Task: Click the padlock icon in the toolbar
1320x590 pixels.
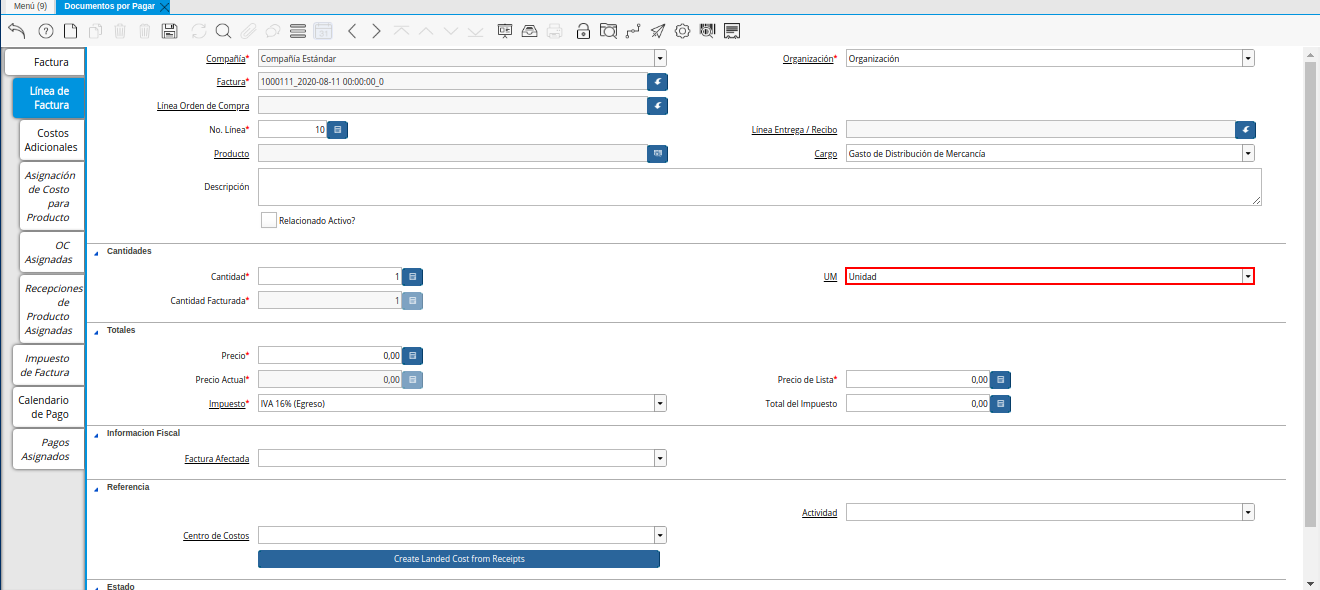Action: [x=583, y=31]
